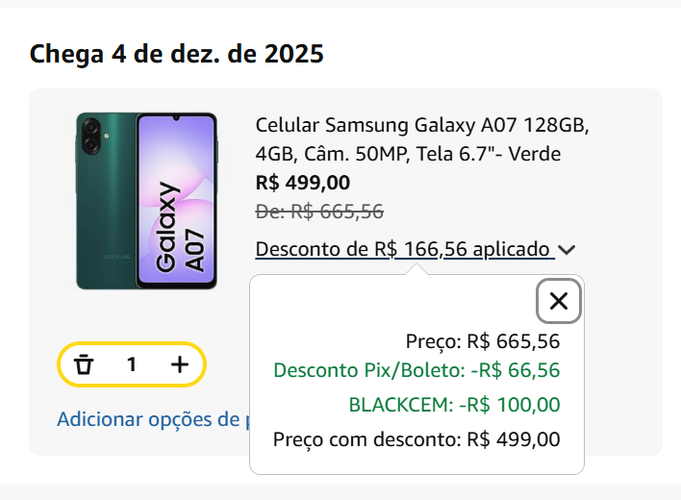
Task: Collapse the applied discount chevron arrow
Action: tap(567, 250)
